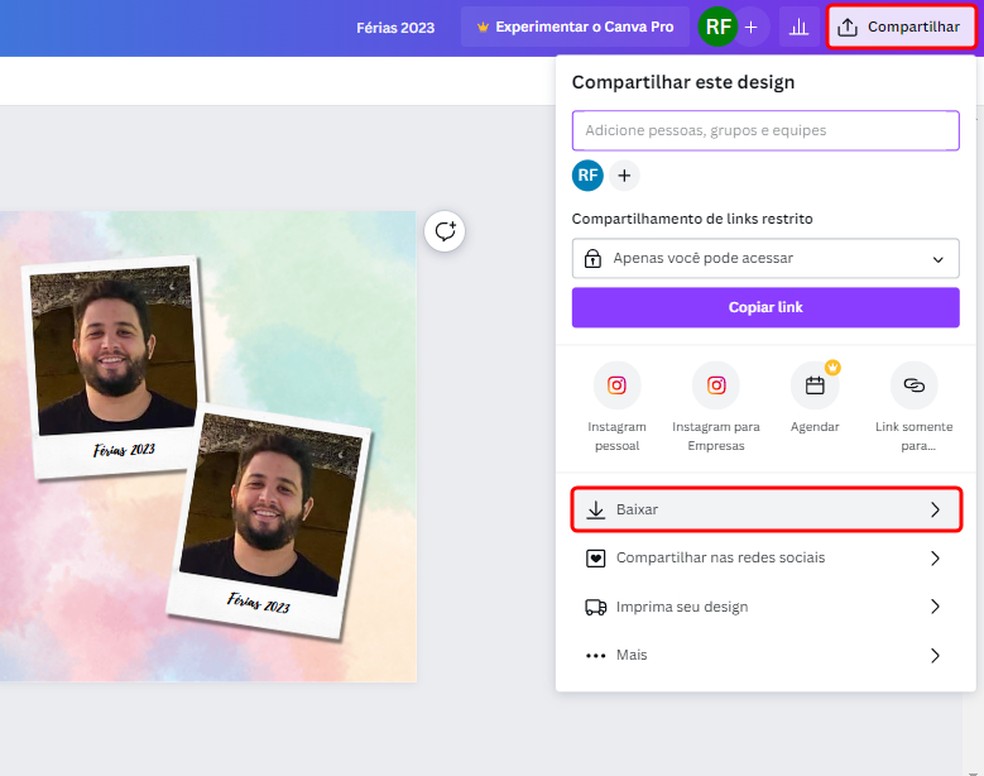This screenshot has height=776, width=984.
Task: Click the Copiar link button
Action: pyautogui.click(x=765, y=307)
